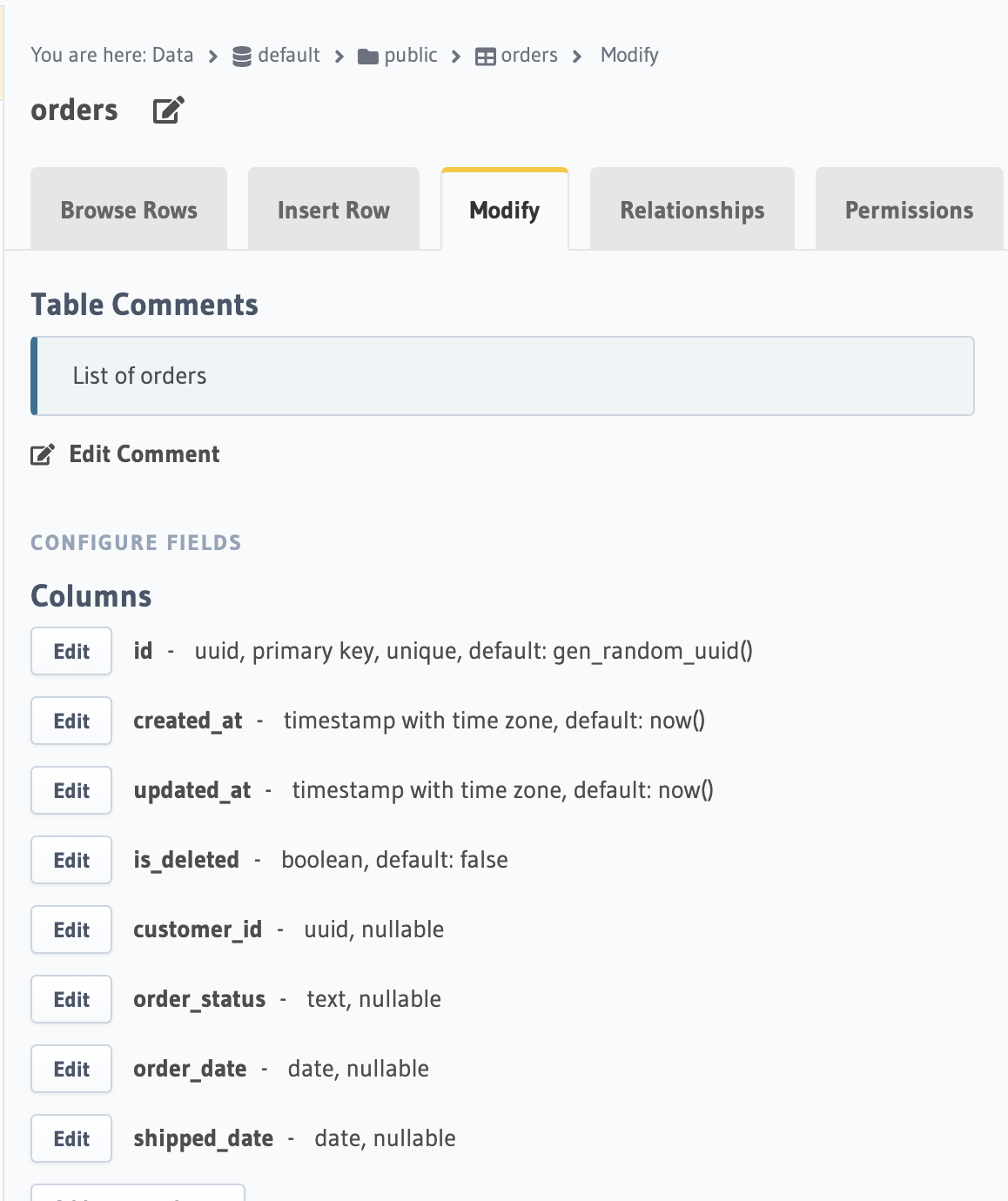Screen dimensions: 1008x1201
Task: Click chevron arrow after Data breadcrumb
Action: (x=212, y=57)
